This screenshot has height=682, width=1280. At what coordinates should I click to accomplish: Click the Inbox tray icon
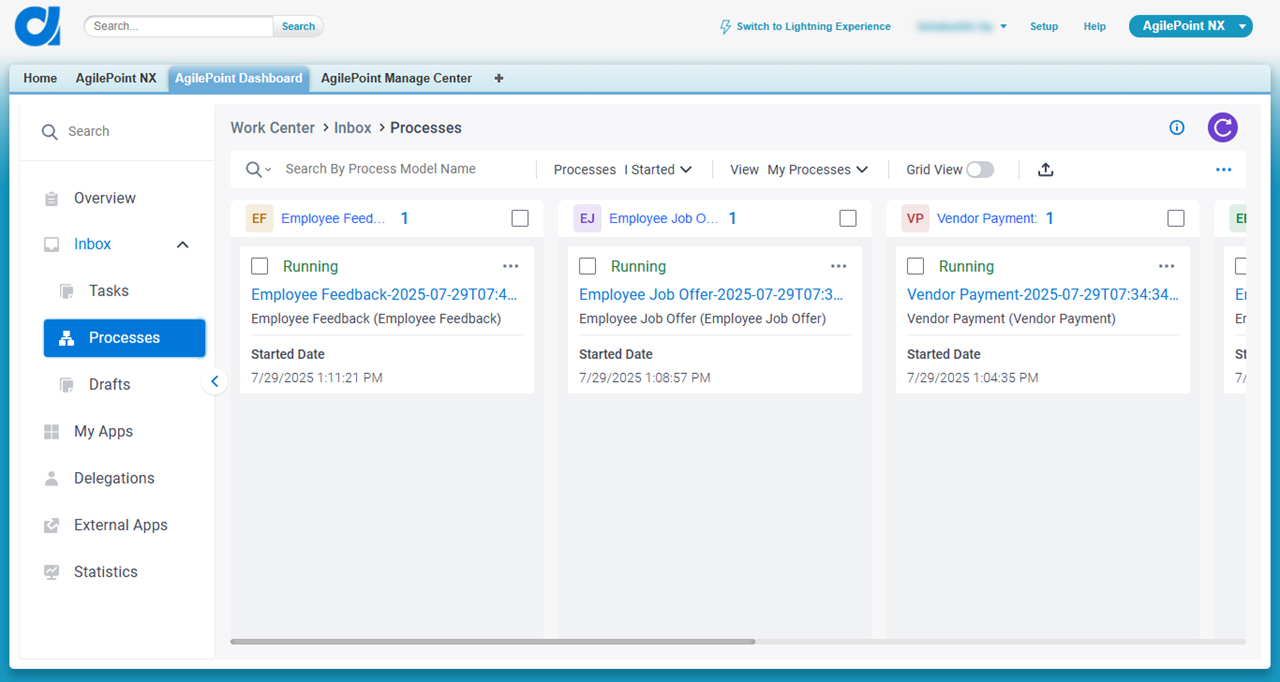52,244
